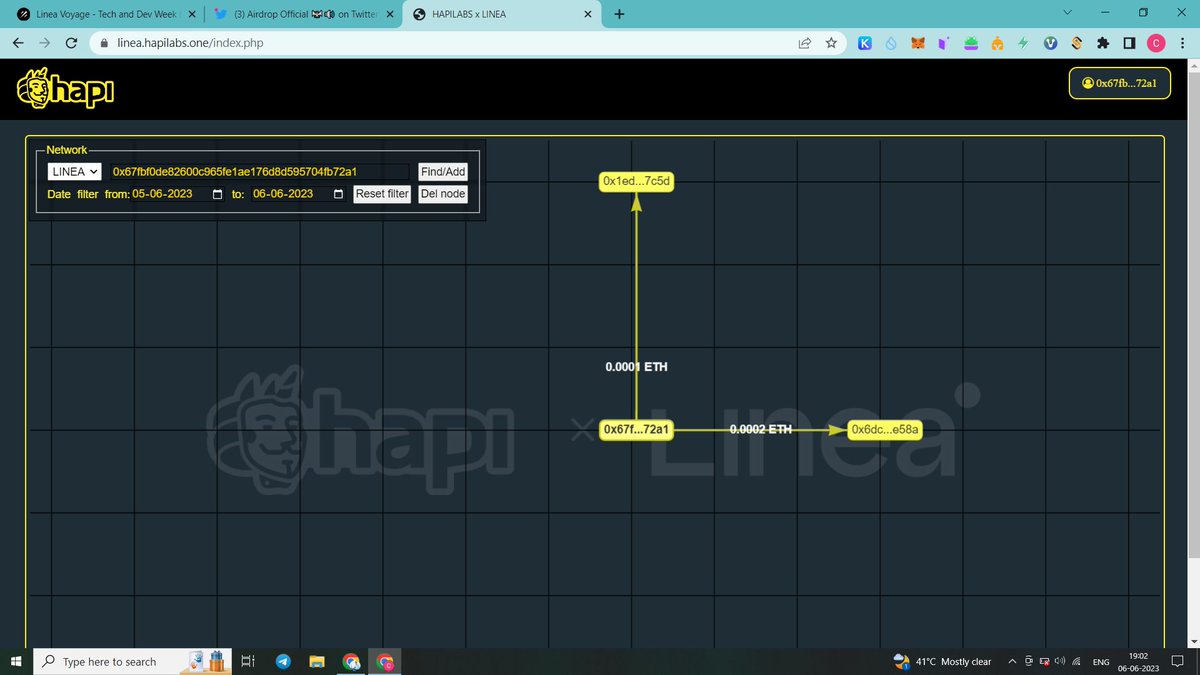Reload the current page
Screen dimensions: 1200x675
click(x=71, y=43)
